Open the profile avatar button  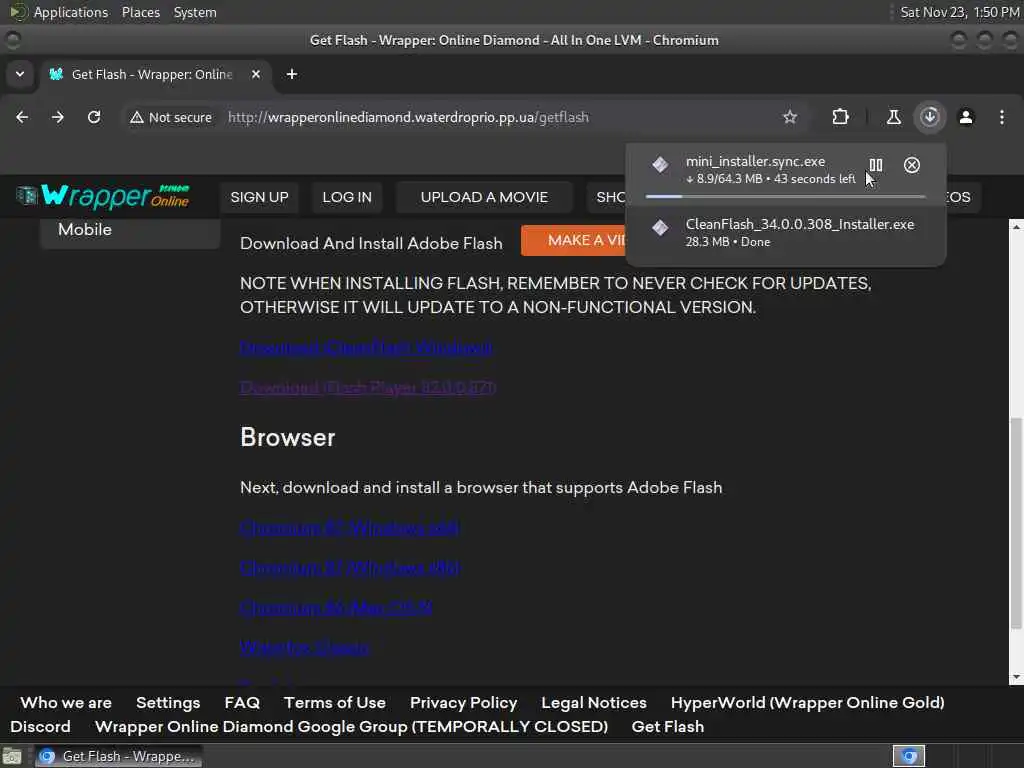pyautogui.click(x=966, y=117)
